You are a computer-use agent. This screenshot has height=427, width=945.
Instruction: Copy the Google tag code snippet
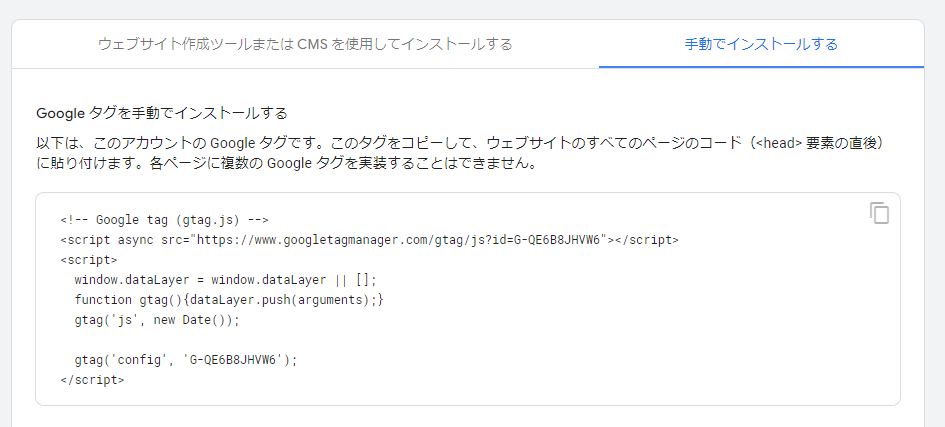879,213
